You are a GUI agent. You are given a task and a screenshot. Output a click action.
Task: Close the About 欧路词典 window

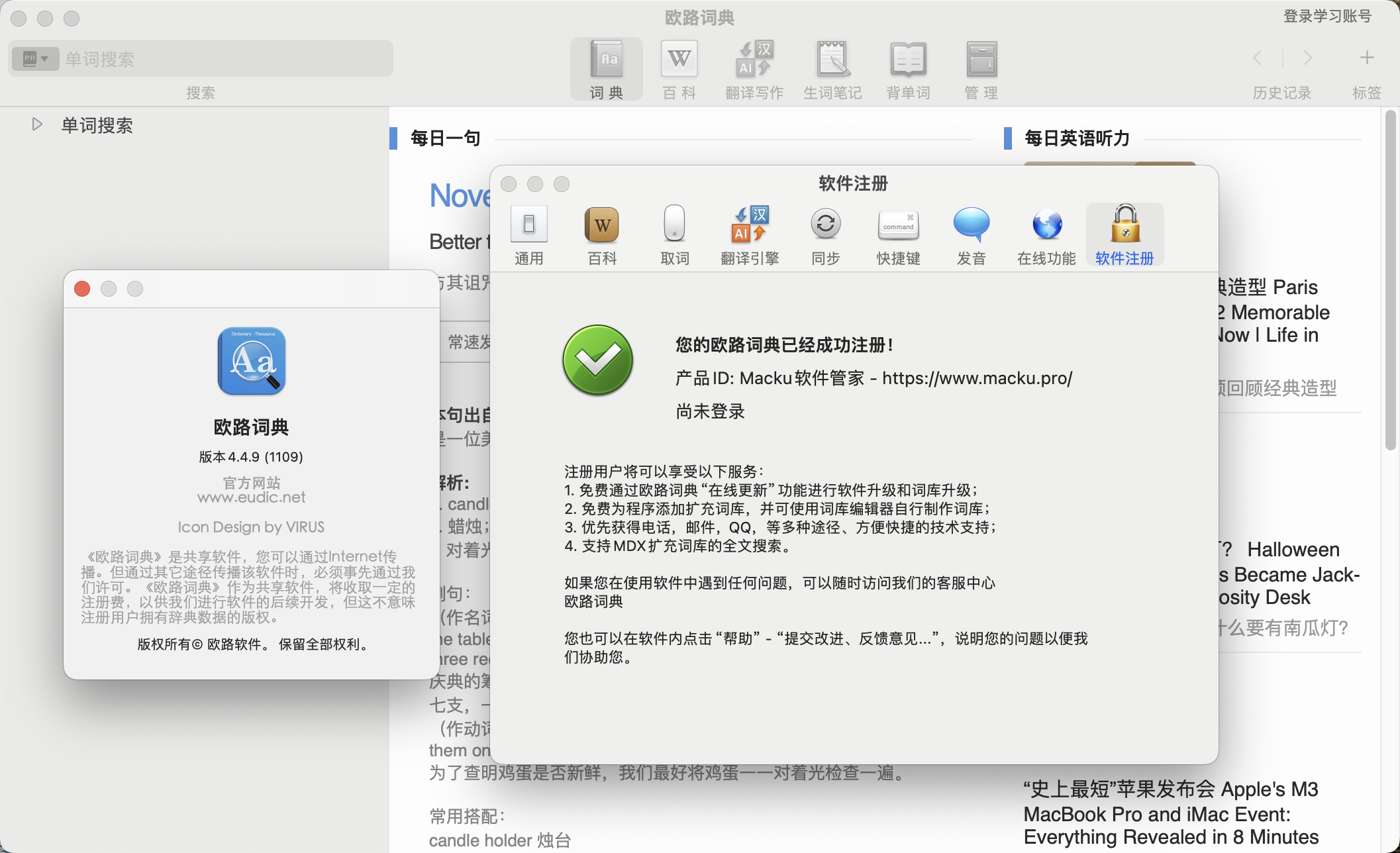pyautogui.click(x=82, y=289)
